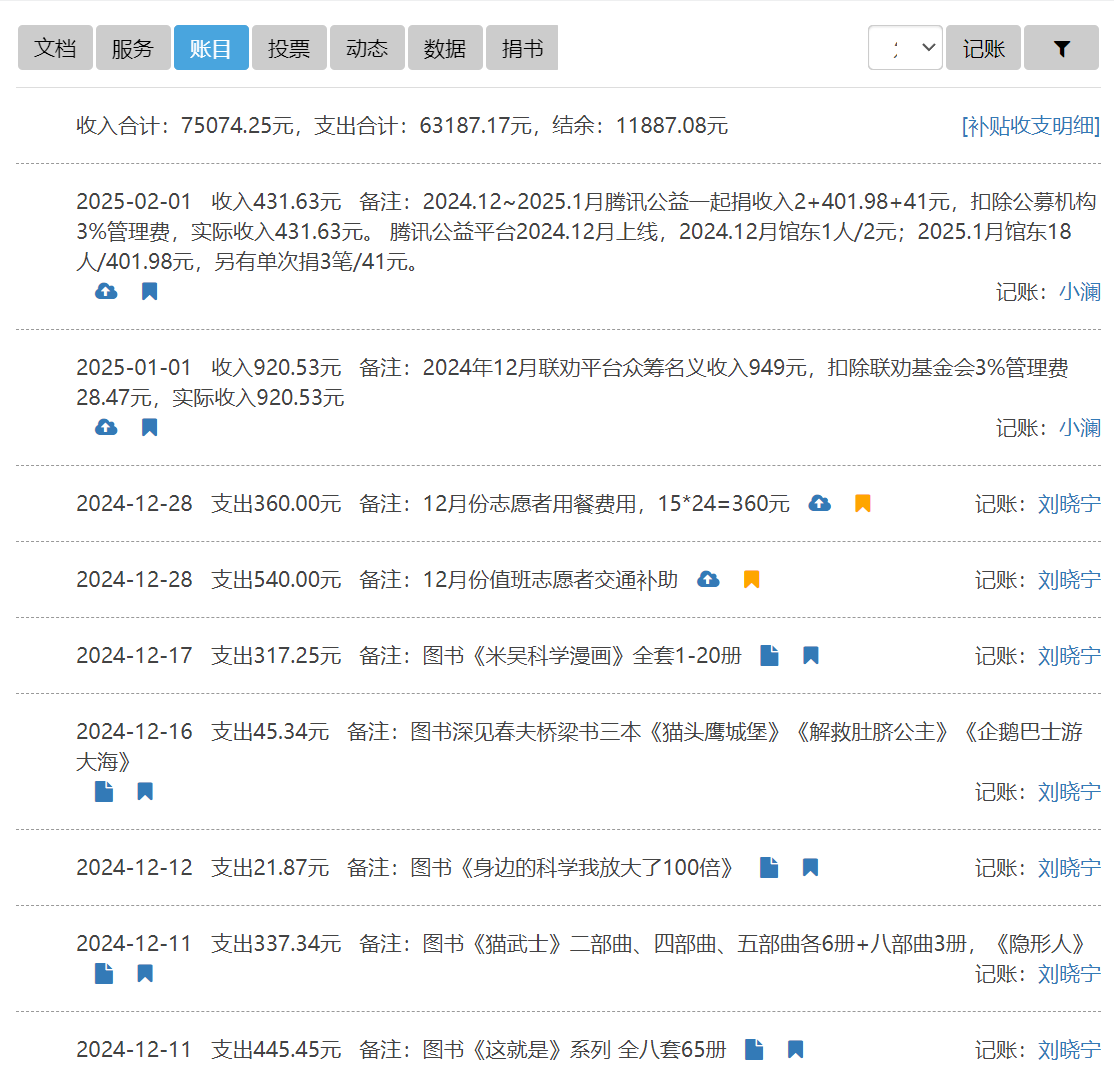Toggle the bookmark on 猫武士 支出337.34元 entry

click(145, 974)
